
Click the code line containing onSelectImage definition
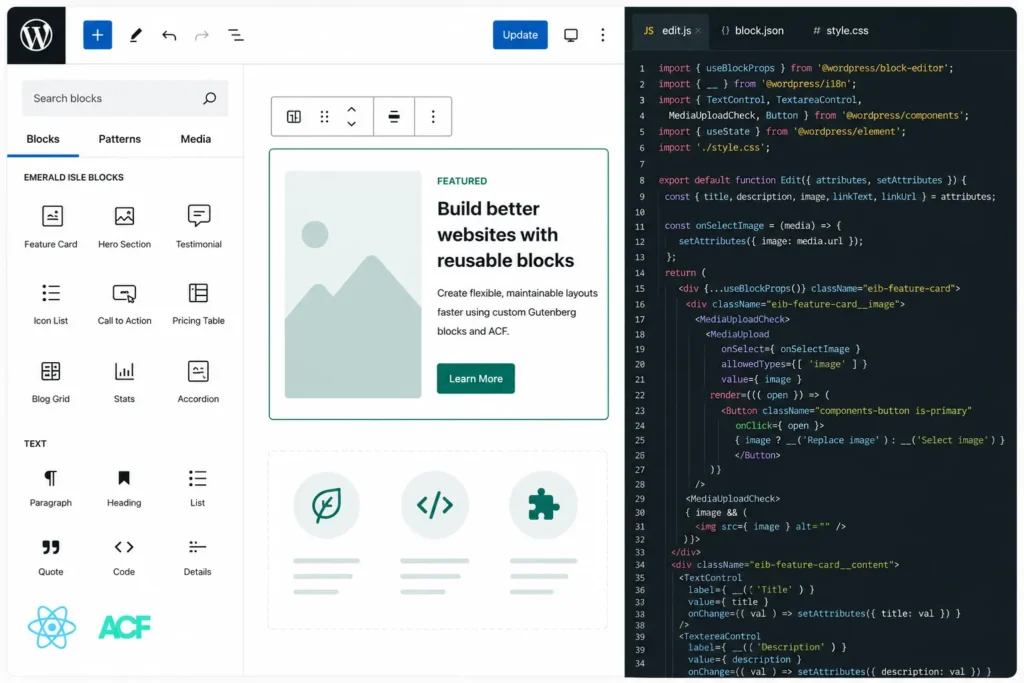coord(753,225)
